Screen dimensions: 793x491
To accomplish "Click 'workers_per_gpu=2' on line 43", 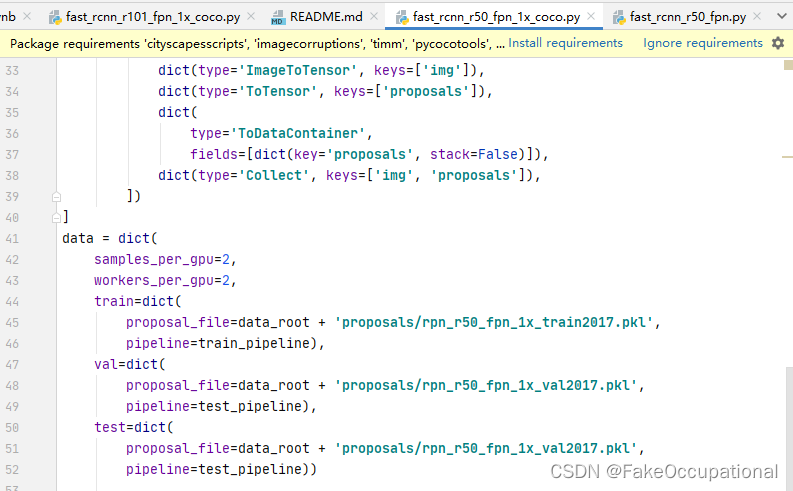I will (162, 281).
